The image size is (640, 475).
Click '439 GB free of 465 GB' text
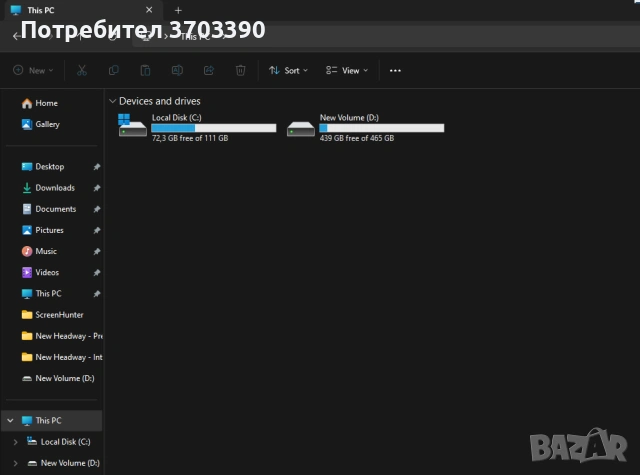click(x=357, y=138)
